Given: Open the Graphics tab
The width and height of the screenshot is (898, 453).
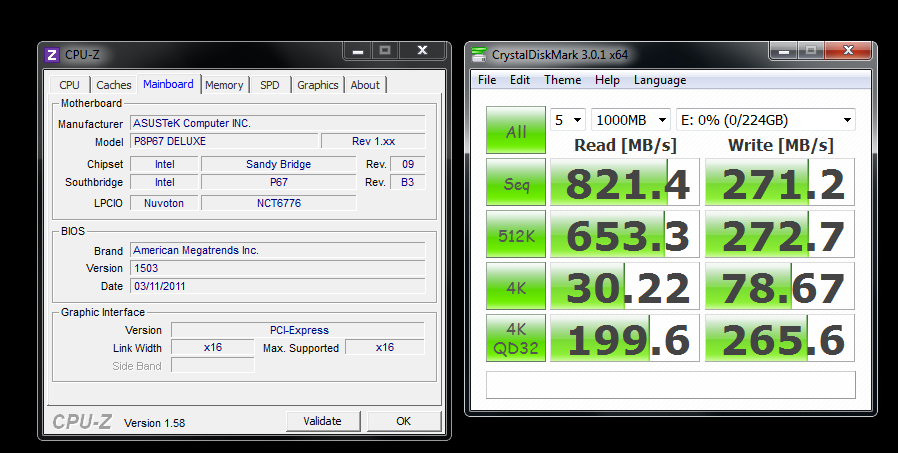Looking at the screenshot, I should (x=318, y=85).
